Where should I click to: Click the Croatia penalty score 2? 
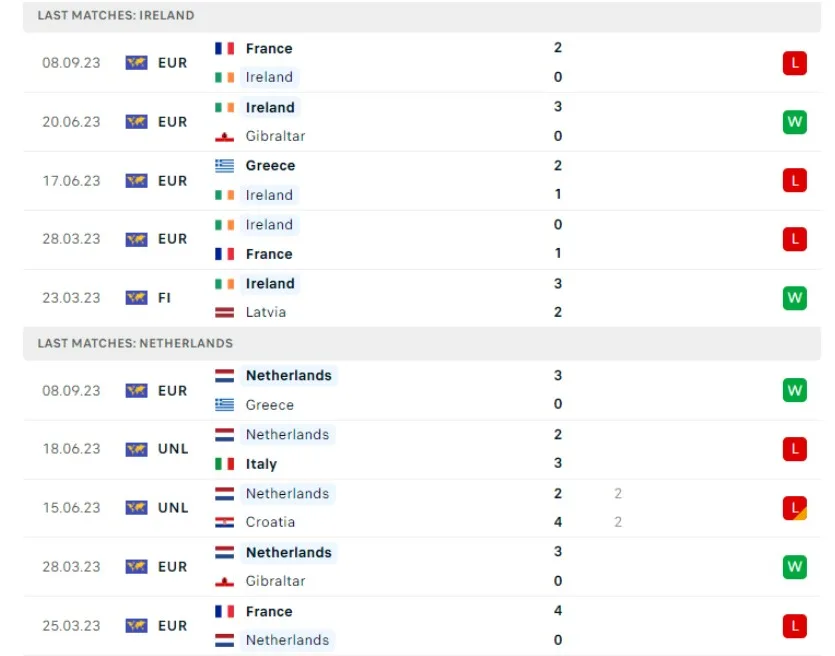(618, 522)
